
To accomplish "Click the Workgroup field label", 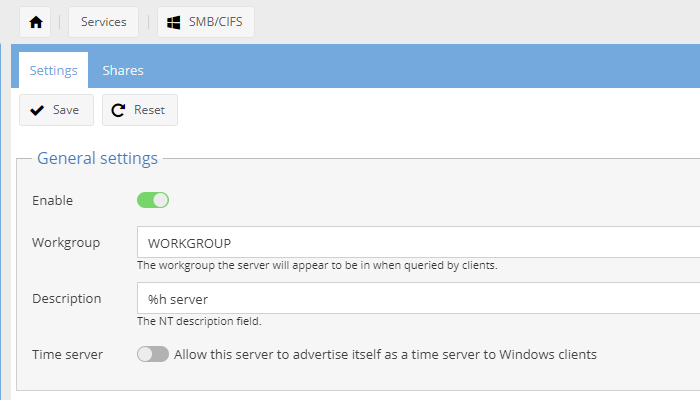I will [x=65, y=242].
